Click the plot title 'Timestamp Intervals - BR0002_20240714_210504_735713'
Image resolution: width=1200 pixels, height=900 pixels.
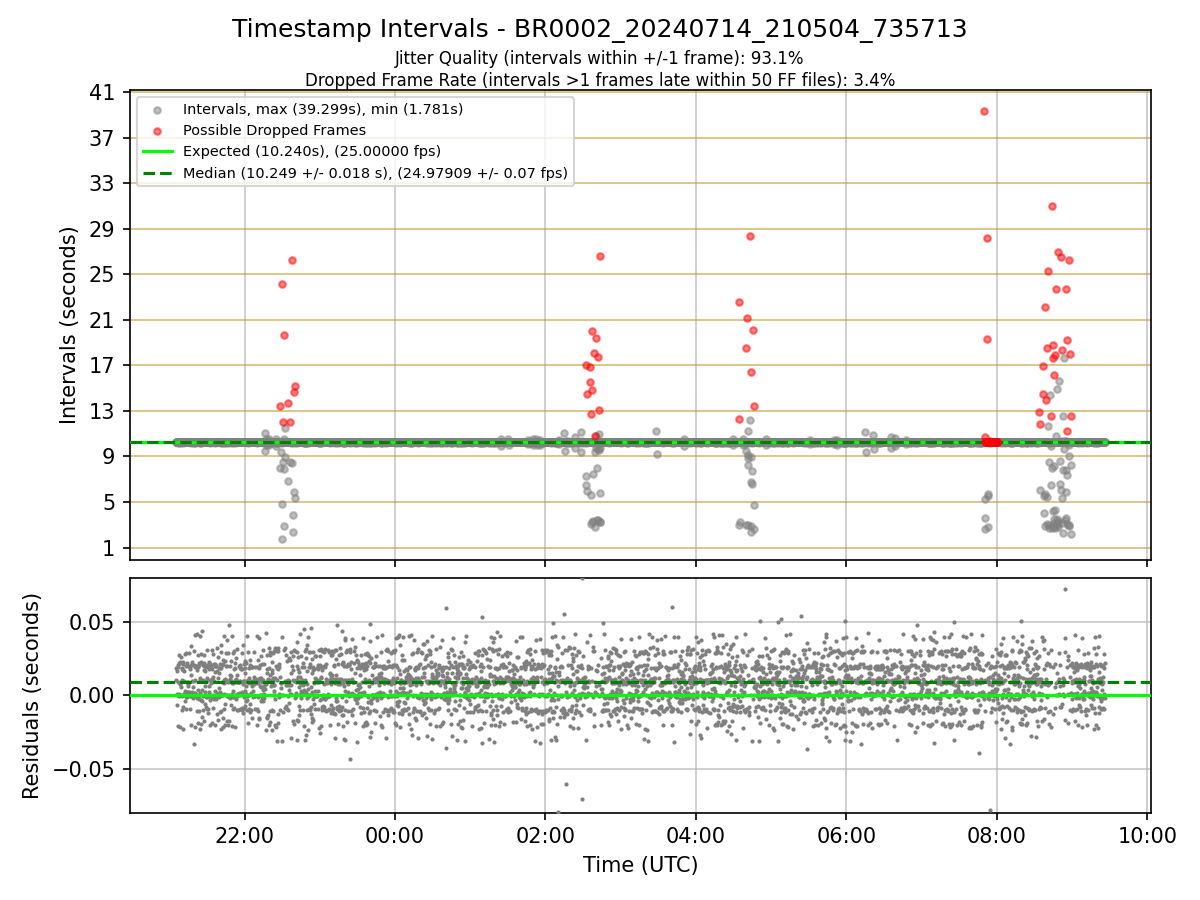(x=599, y=29)
